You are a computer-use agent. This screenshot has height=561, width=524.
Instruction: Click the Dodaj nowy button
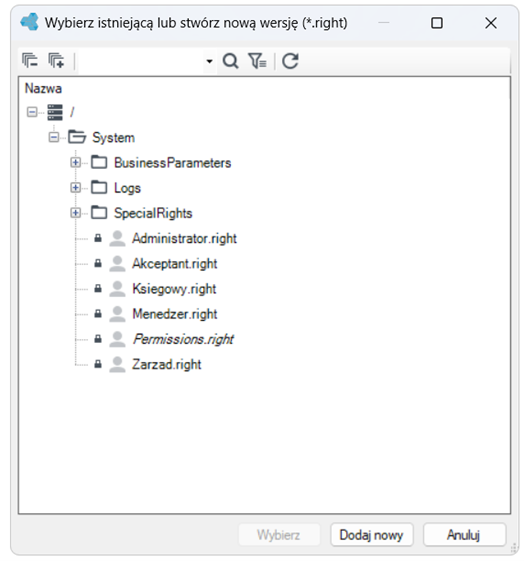372,535
